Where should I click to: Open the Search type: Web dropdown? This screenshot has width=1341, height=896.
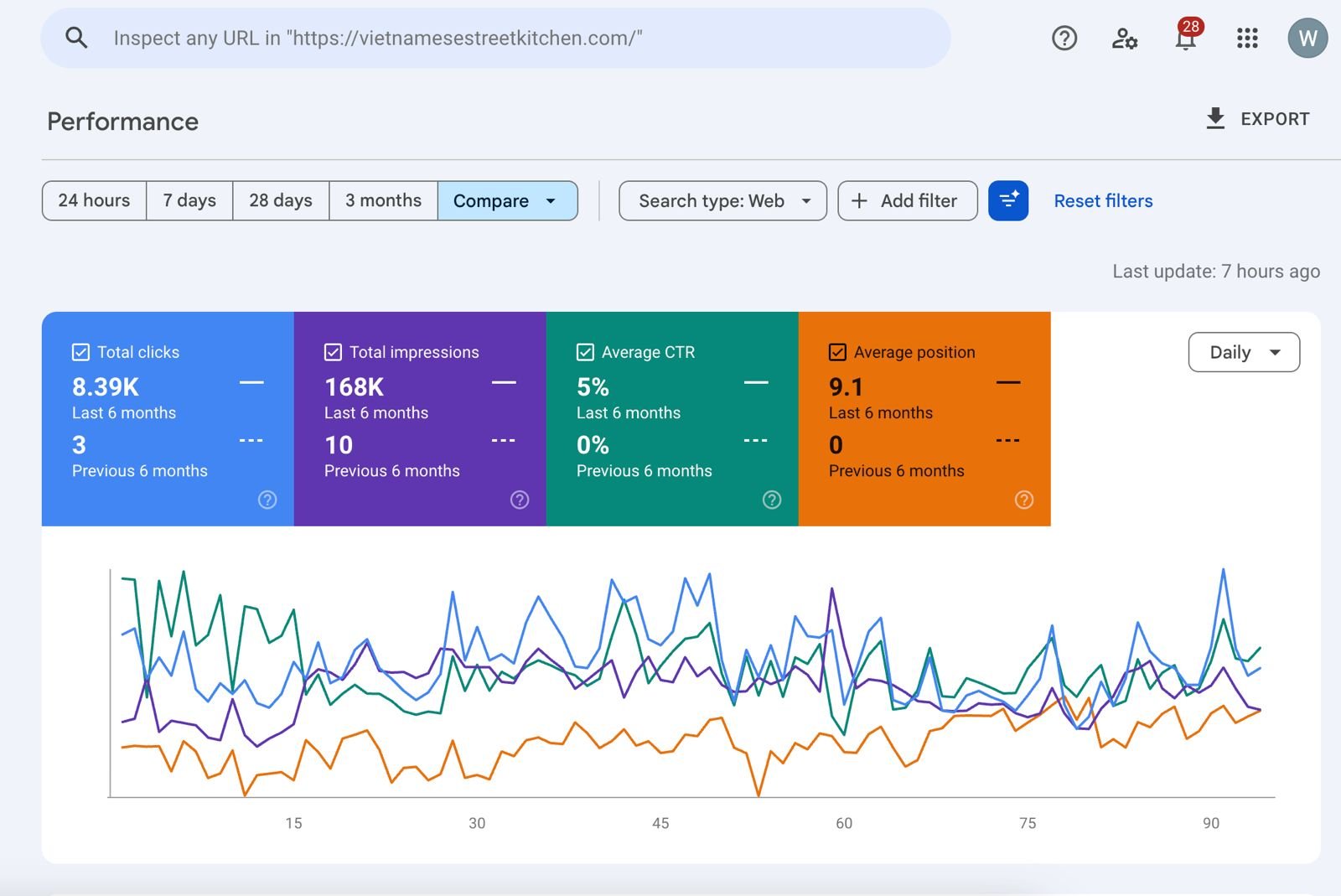point(722,201)
